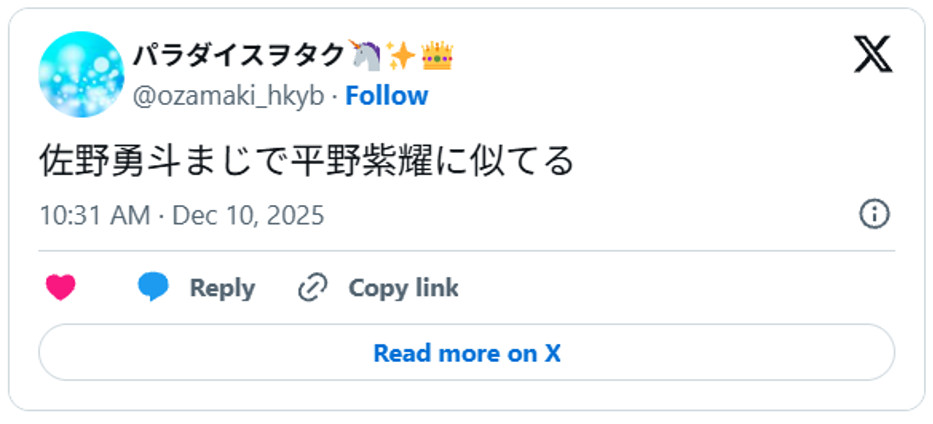Select the Reply text label

pos(222,288)
